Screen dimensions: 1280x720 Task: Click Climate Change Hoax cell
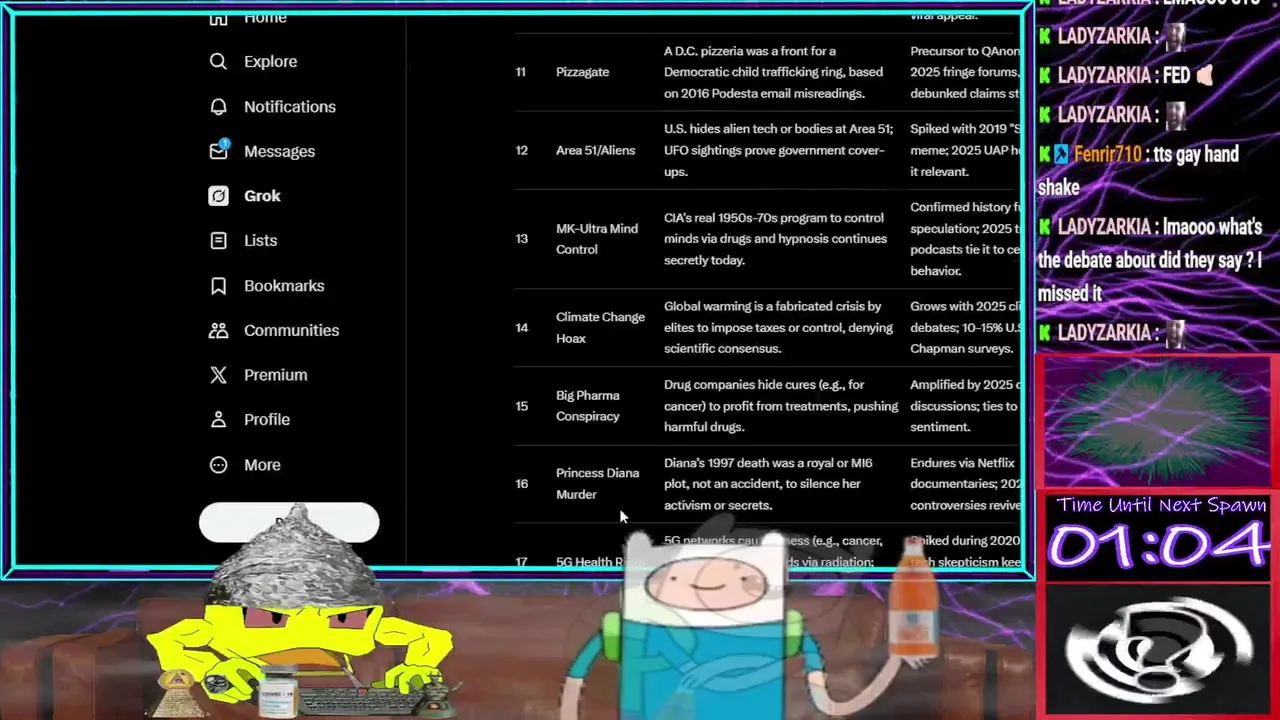[x=600, y=327]
